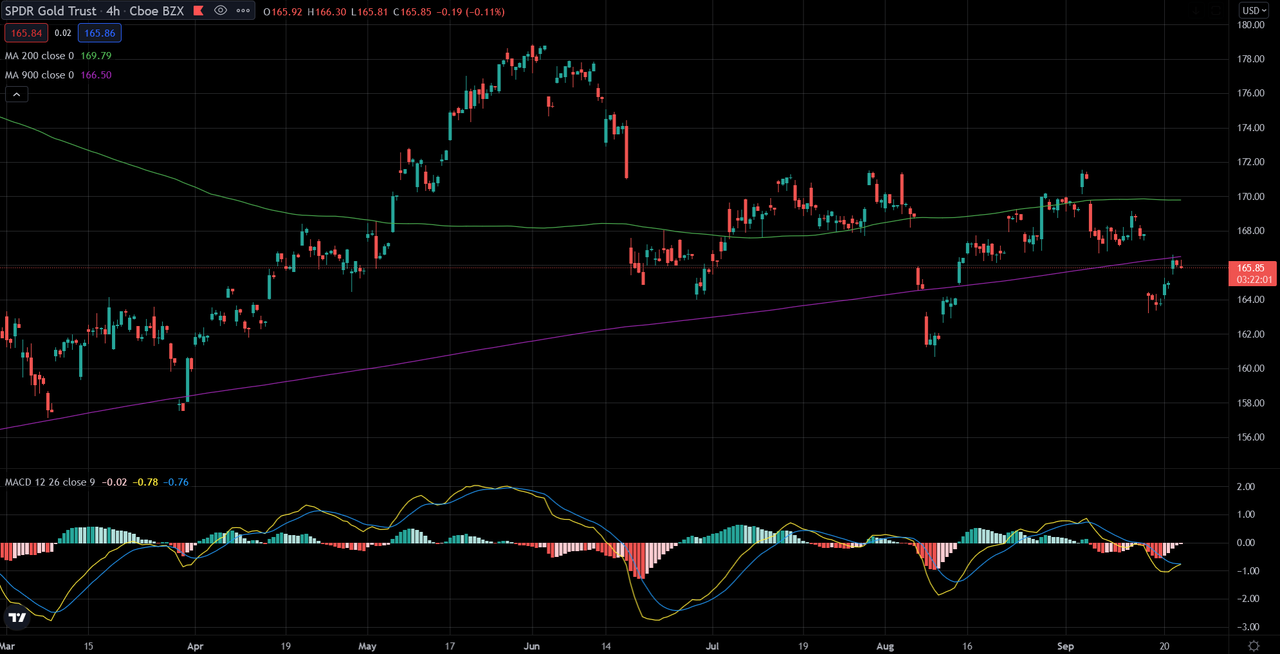Toggle symbol visibility with the eye icon
The image size is (1280, 654).
pyautogui.click(x=221, y=11)
